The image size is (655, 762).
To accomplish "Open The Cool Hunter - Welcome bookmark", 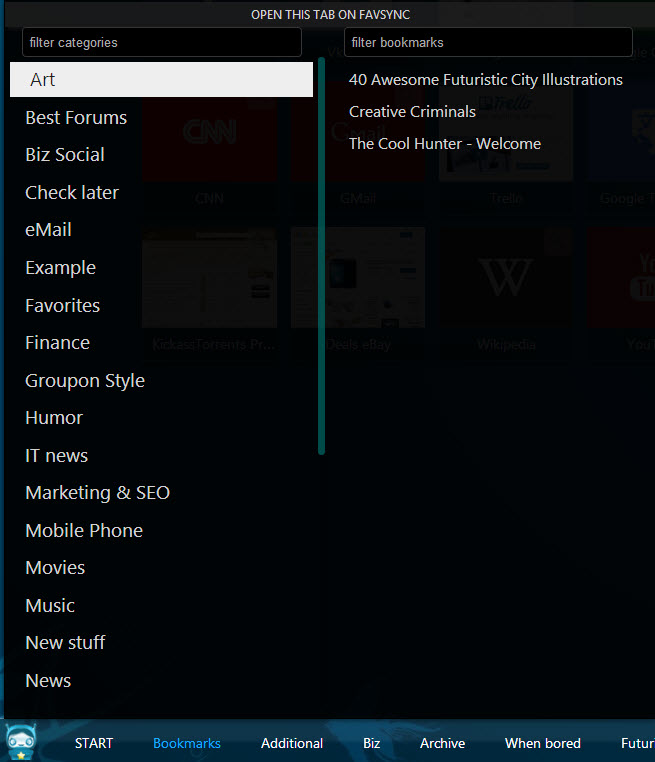I will coord(445,144).
